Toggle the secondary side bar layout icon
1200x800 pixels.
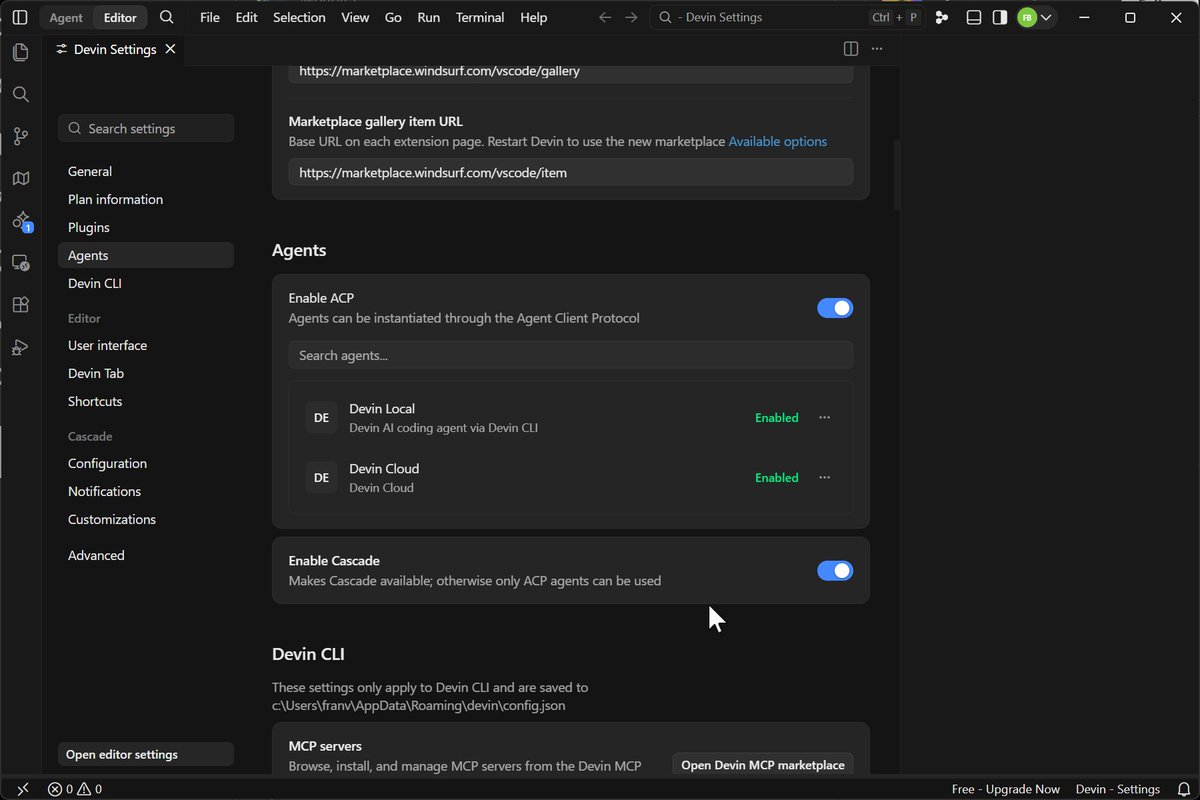[999, 17]
